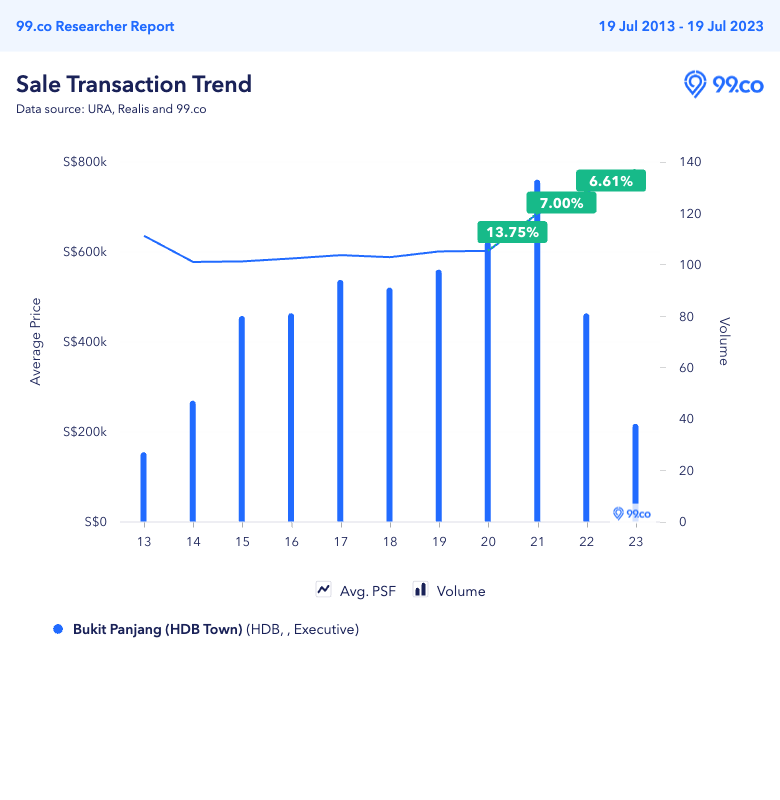Click the 60 volume axis label
Screen dimensions: 780x800
click(686, 367)
